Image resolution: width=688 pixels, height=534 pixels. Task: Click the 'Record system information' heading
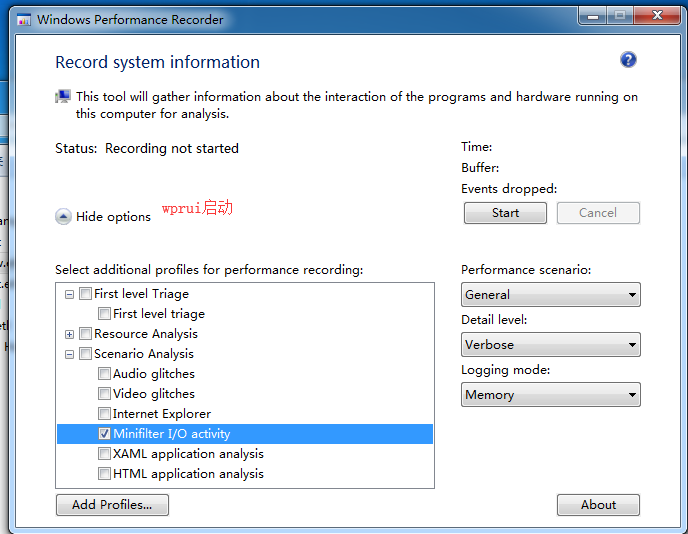pyautogui.click(x=158, y=62)
